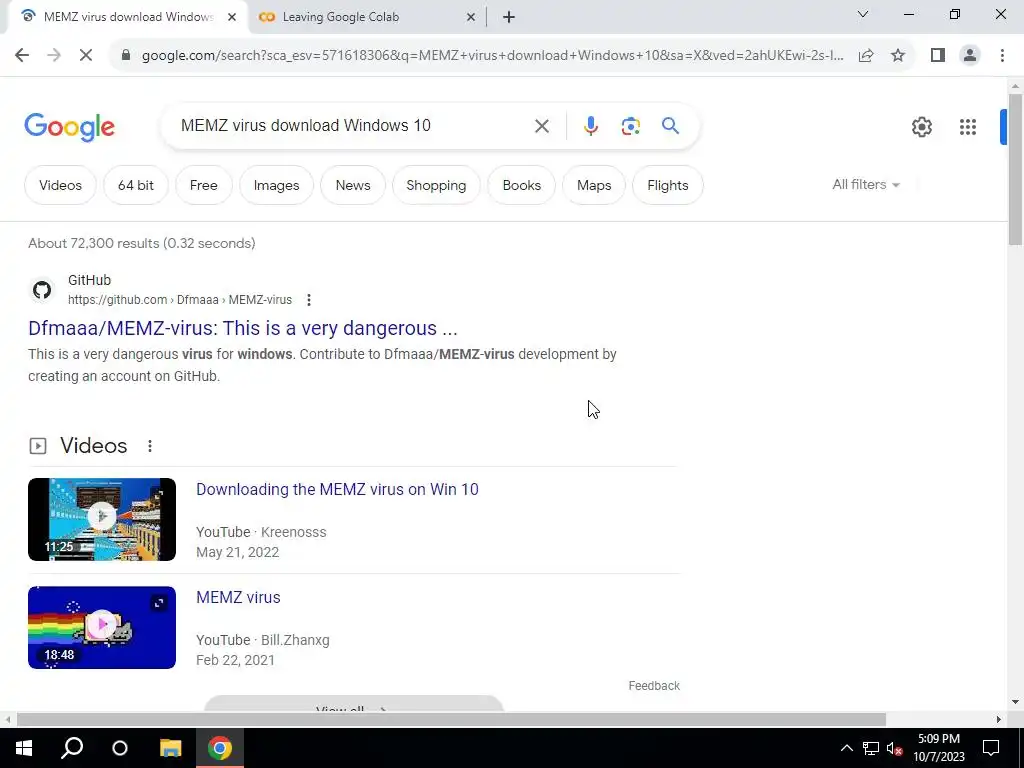Start a voice search with microphone
This screenshot has width=1024, height=768.
point(590,126)
